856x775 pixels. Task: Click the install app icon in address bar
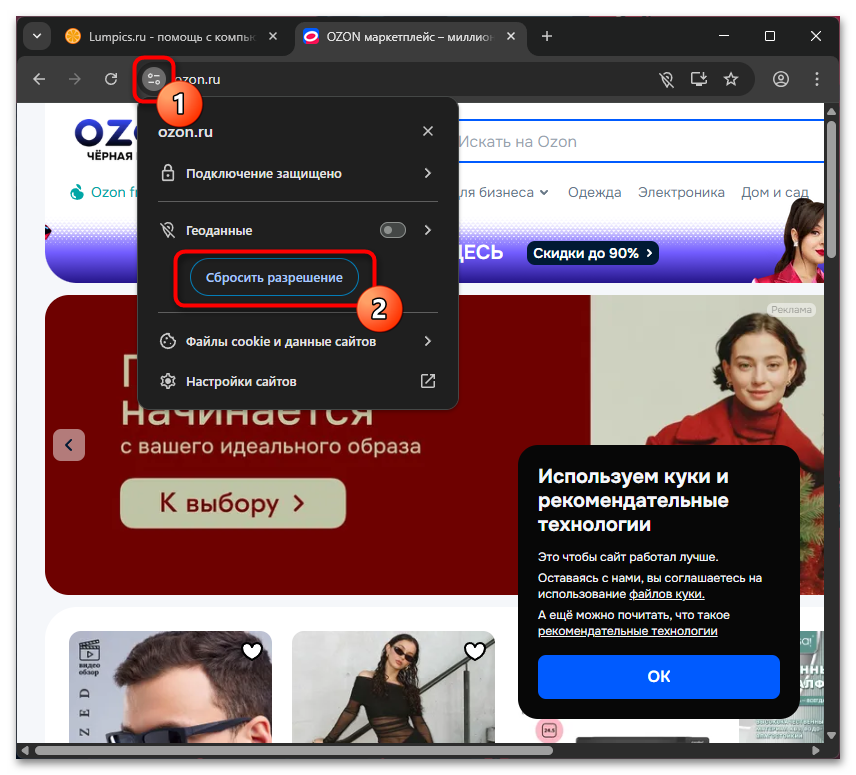point(699,79)
